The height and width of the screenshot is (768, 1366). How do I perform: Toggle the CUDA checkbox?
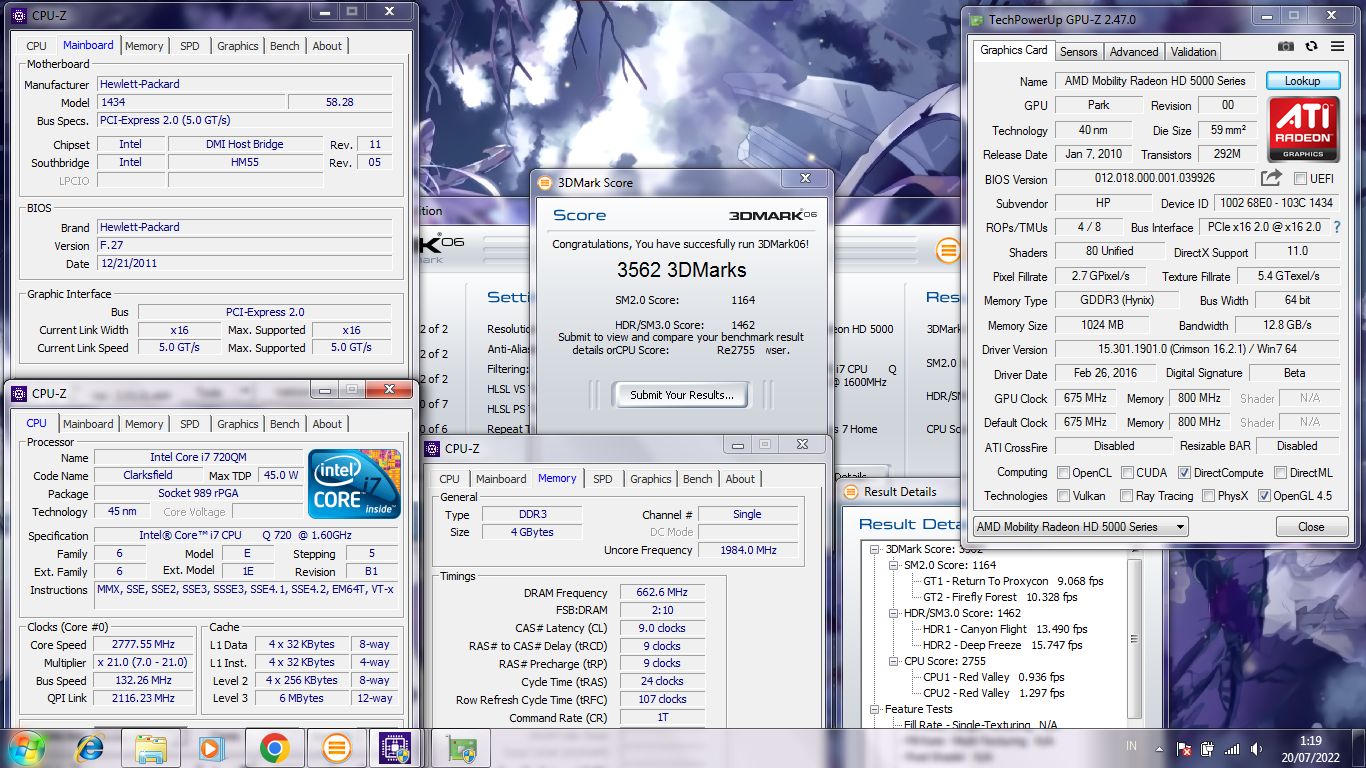[x=1127, y=472]
